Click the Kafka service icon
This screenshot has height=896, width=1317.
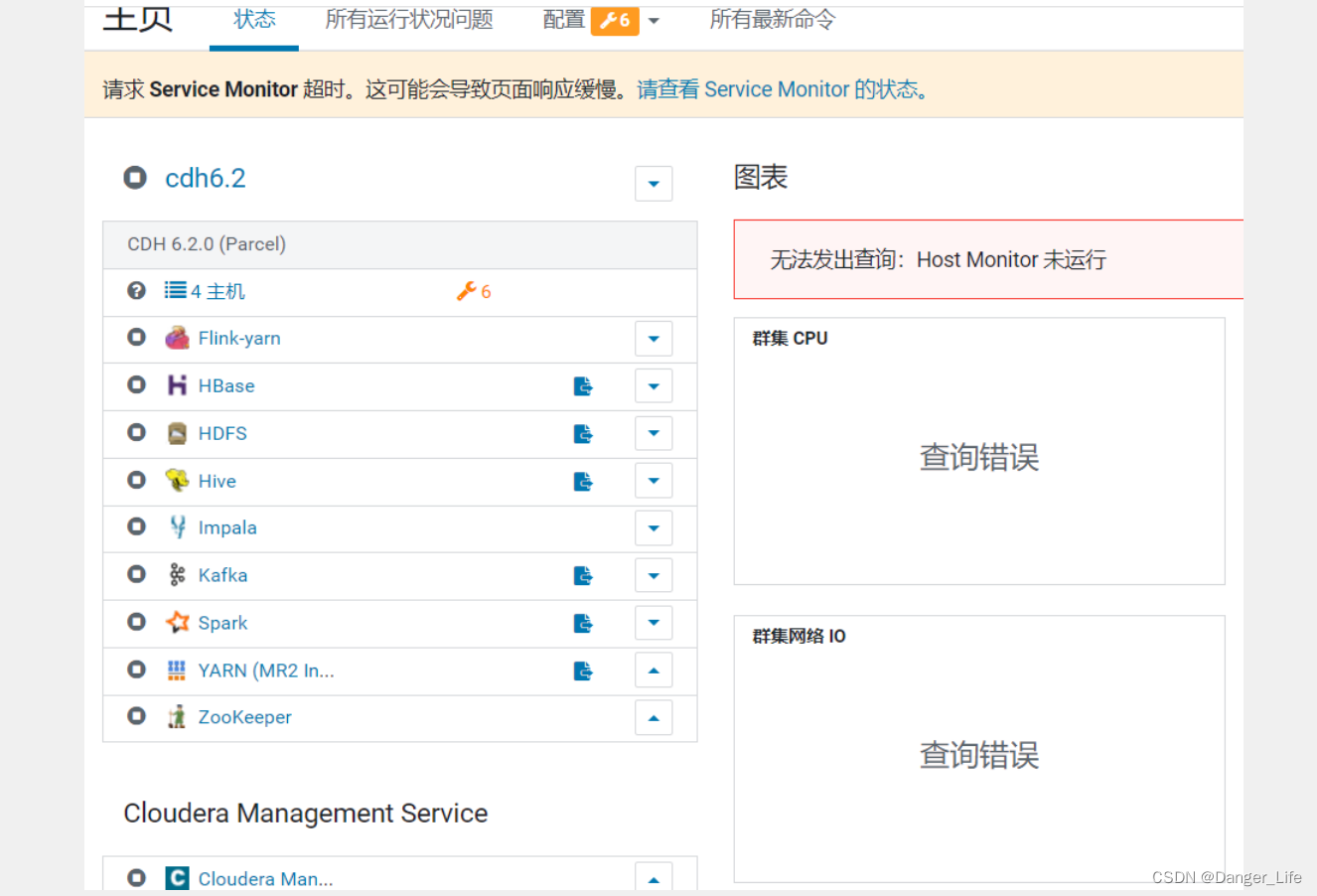click(177, 575)
